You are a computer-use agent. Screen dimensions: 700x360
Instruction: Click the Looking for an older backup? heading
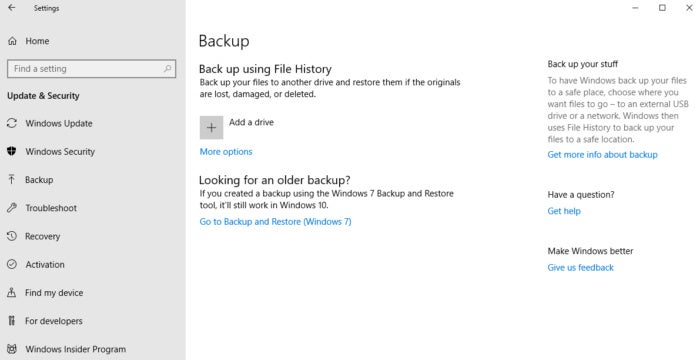tap(275, 180)
